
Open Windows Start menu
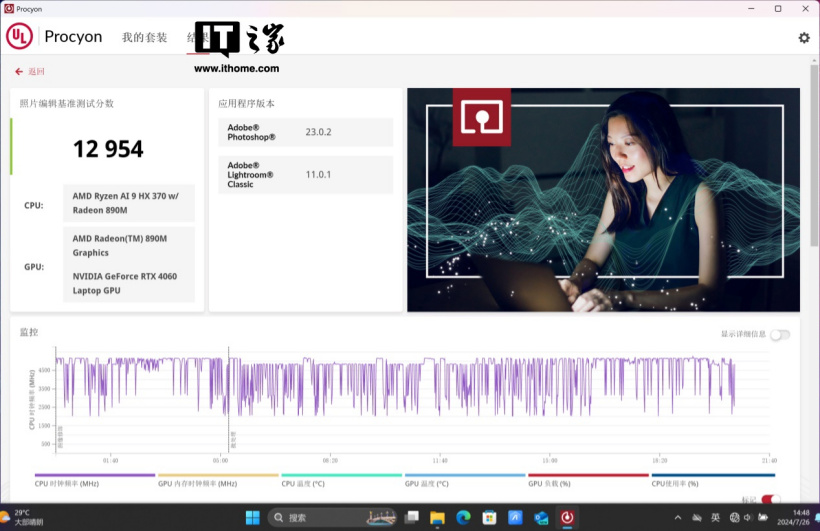[x=252, y=517]
